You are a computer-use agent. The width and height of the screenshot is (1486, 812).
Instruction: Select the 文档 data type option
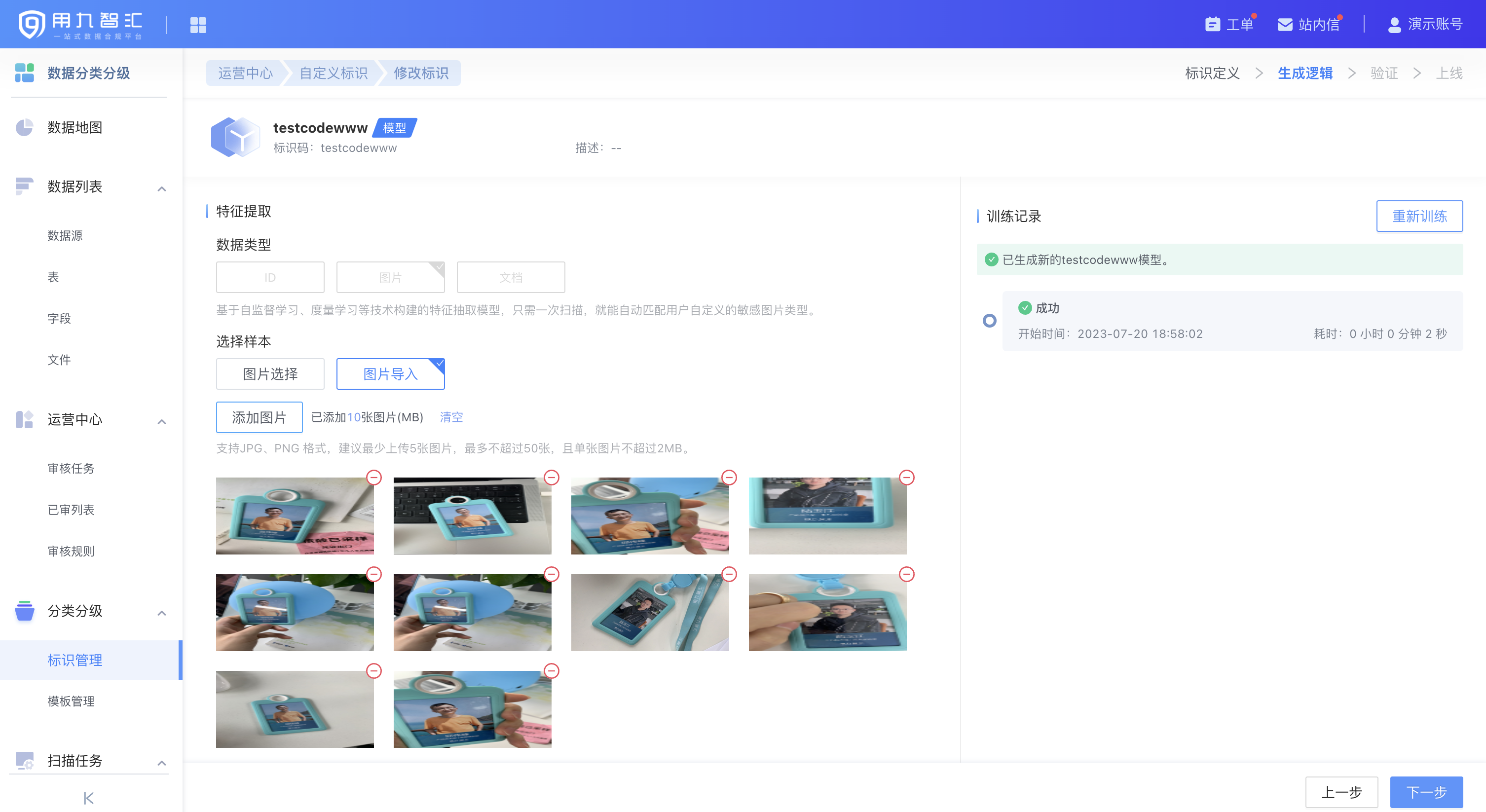511,277
